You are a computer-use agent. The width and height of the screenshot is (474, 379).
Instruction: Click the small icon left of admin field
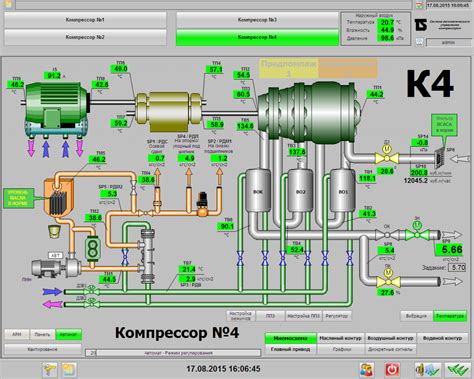pos(420,42)
